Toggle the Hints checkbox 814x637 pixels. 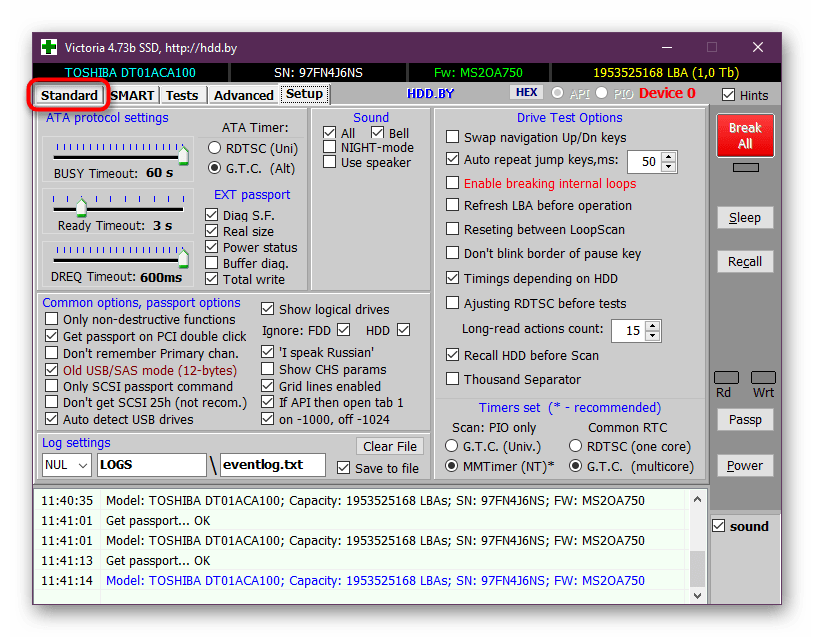pos(728,95)
